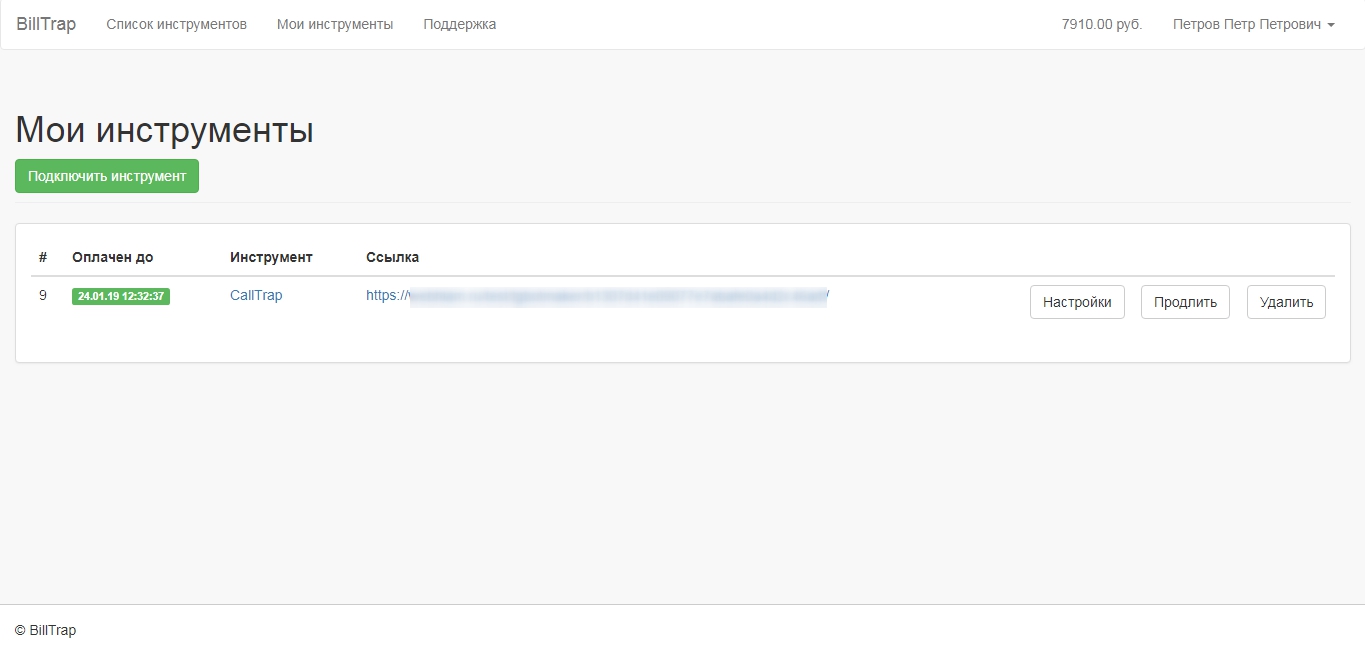This screenshot has width=1365, height=652.
Task: Go to Мои инструменты in navbar
Action: tap(335, 24)
